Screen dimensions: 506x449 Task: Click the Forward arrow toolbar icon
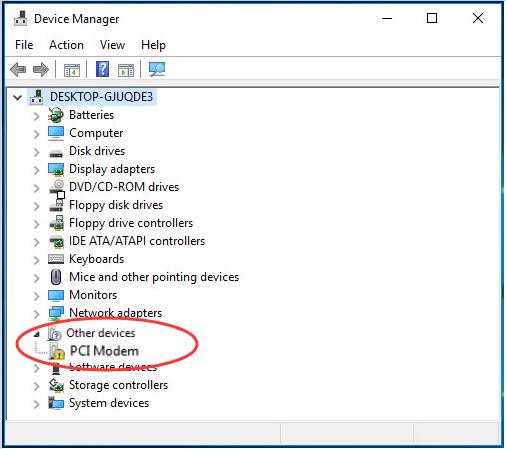click(x=41, y=70)
